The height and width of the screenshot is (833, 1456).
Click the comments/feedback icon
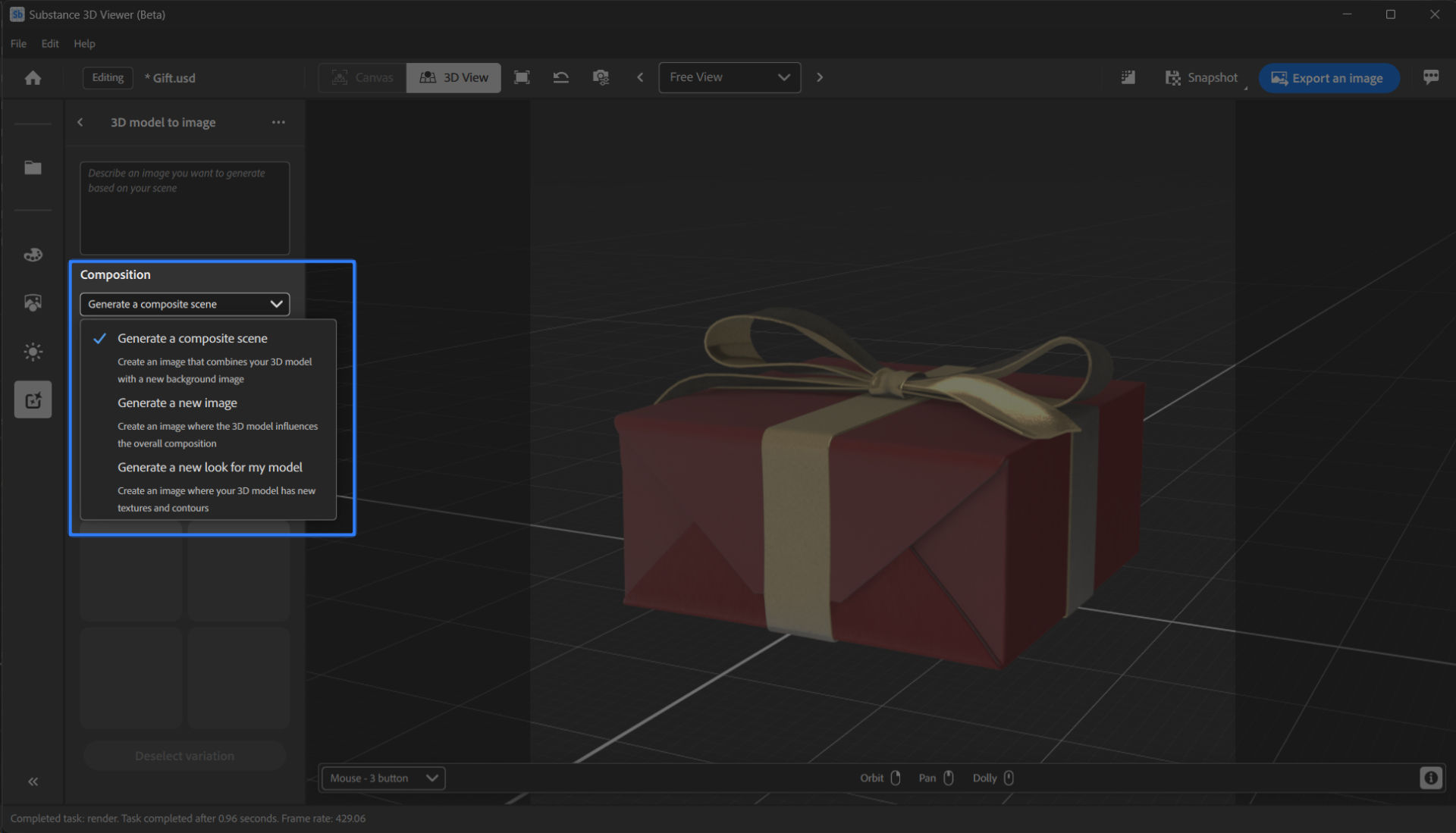(x=1431, y=77)
